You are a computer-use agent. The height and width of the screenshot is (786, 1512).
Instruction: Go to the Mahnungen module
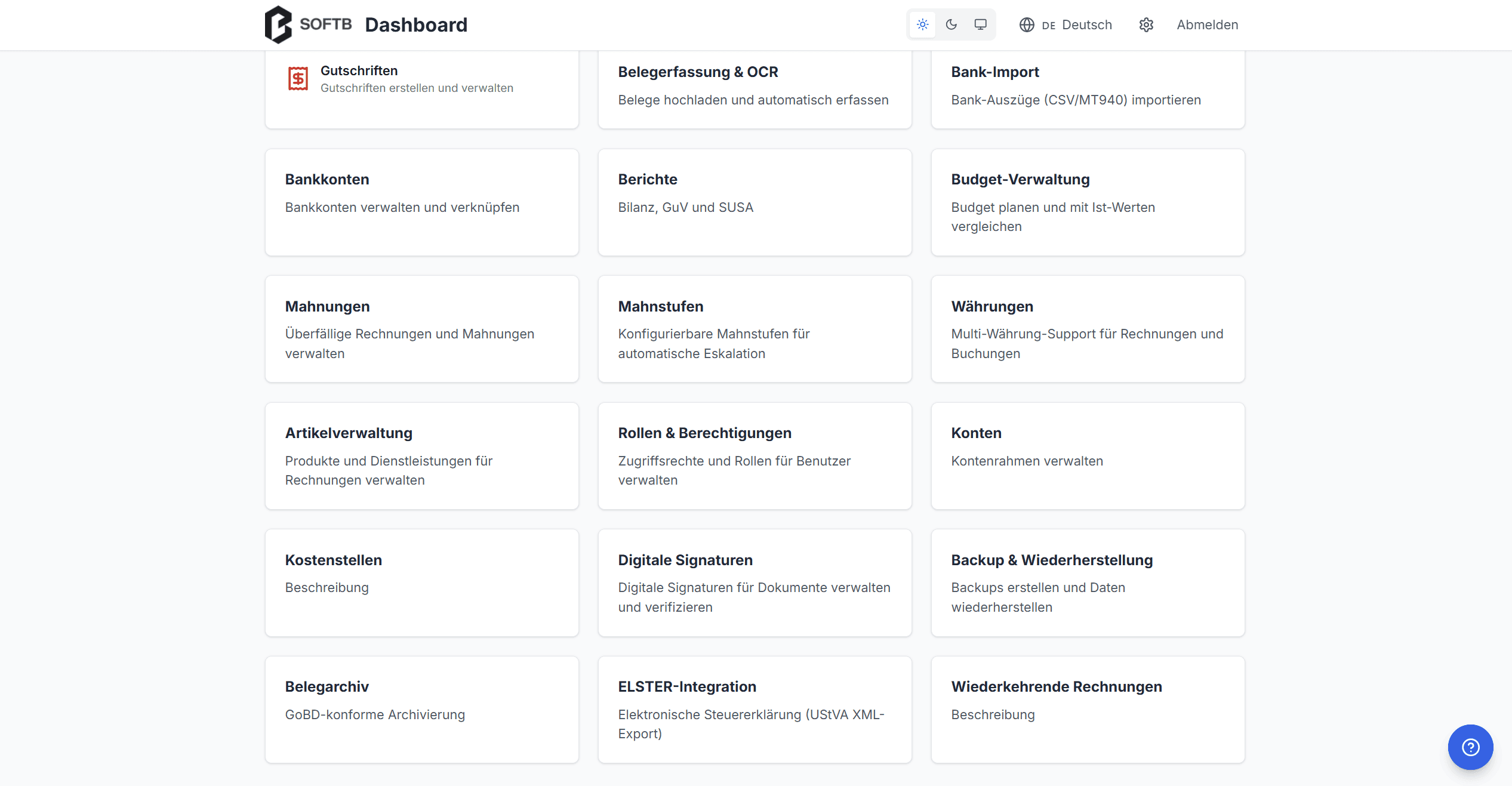point(421,328)
